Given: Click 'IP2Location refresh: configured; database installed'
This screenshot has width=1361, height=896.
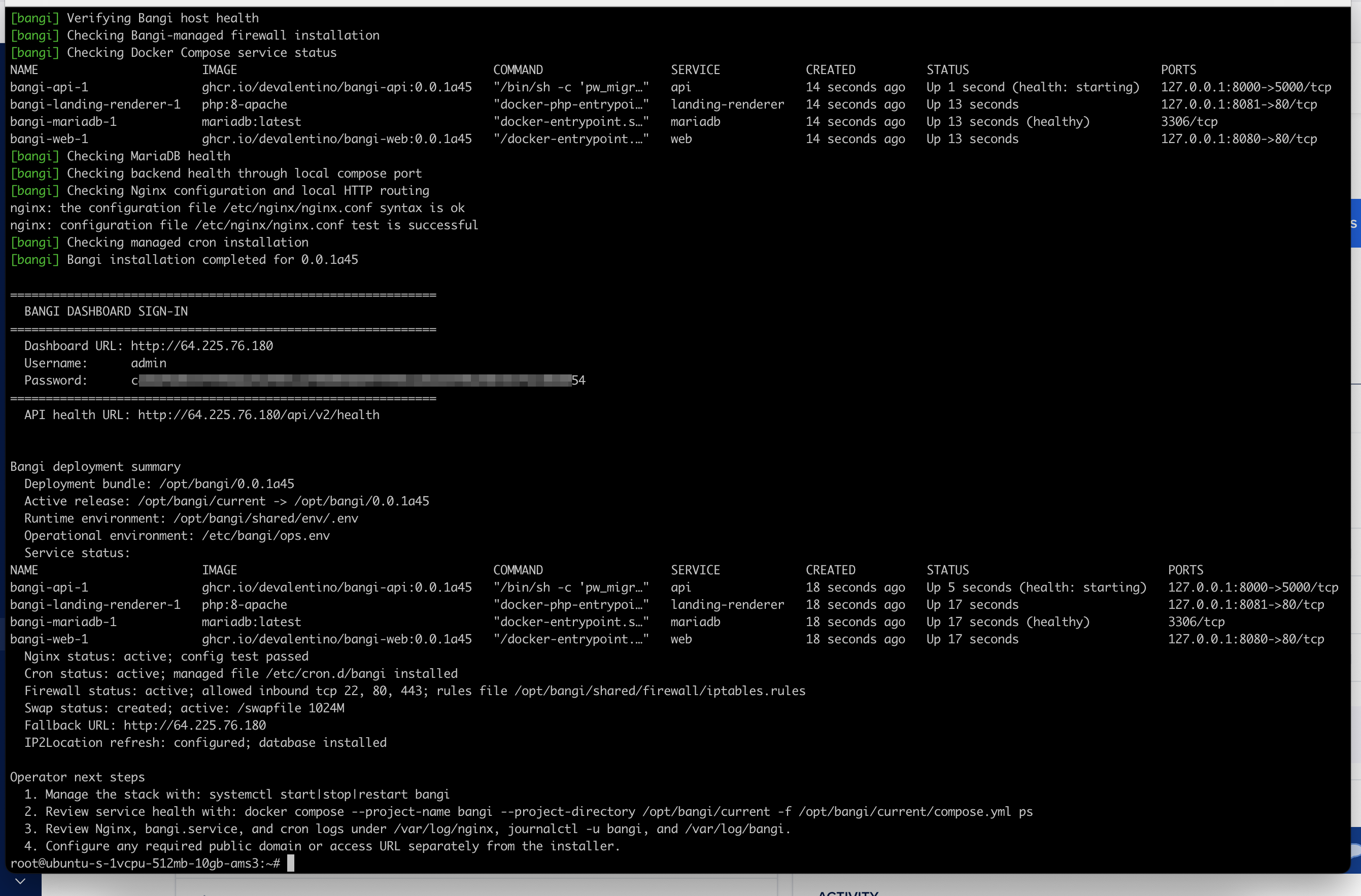Looking at the screenshot, I should (206, 743).
